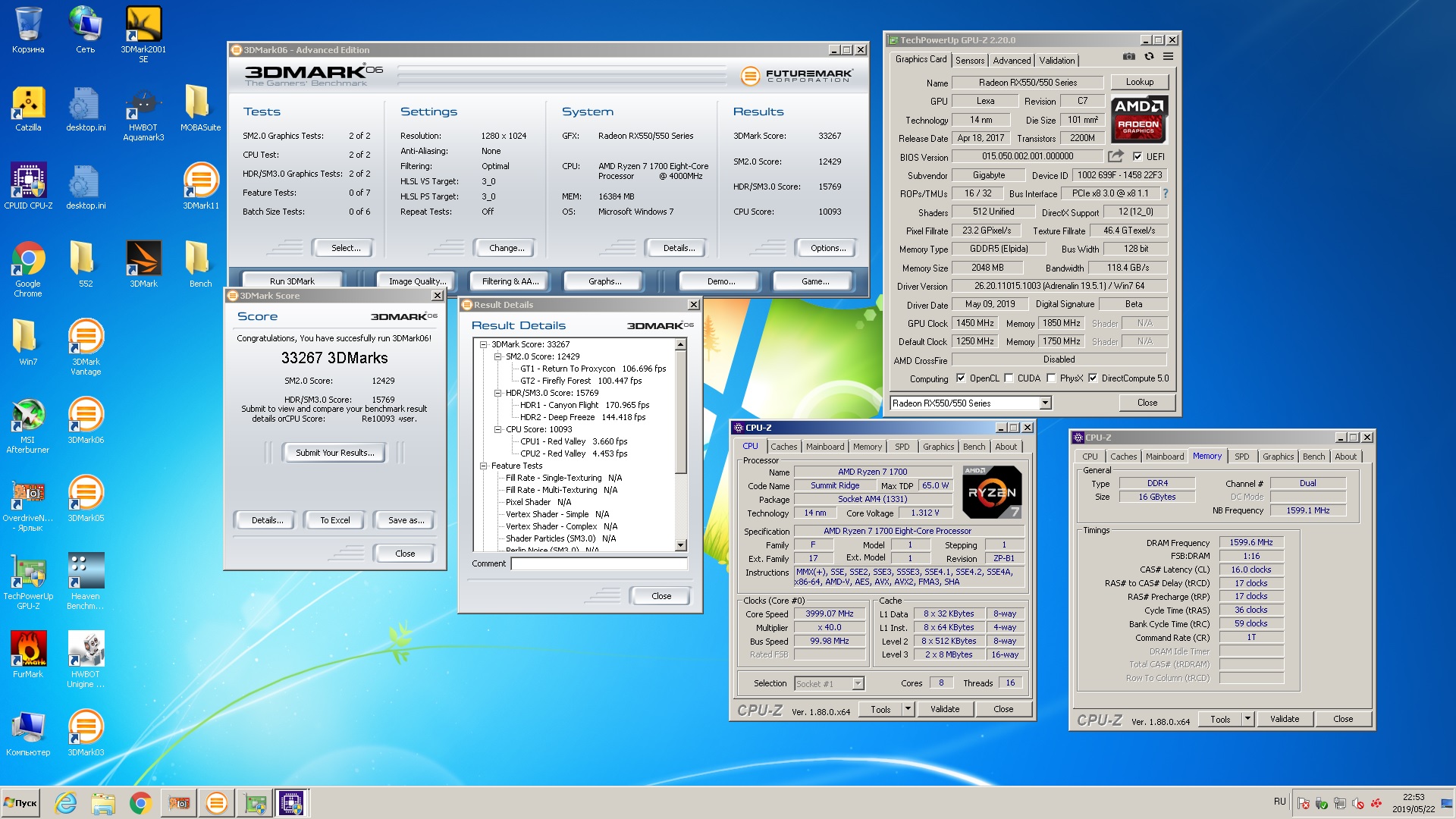Click the Lookup button in GPU-Z
Image resolution: width=1456 pixels, height=819 pixels.
point(1140,82)
